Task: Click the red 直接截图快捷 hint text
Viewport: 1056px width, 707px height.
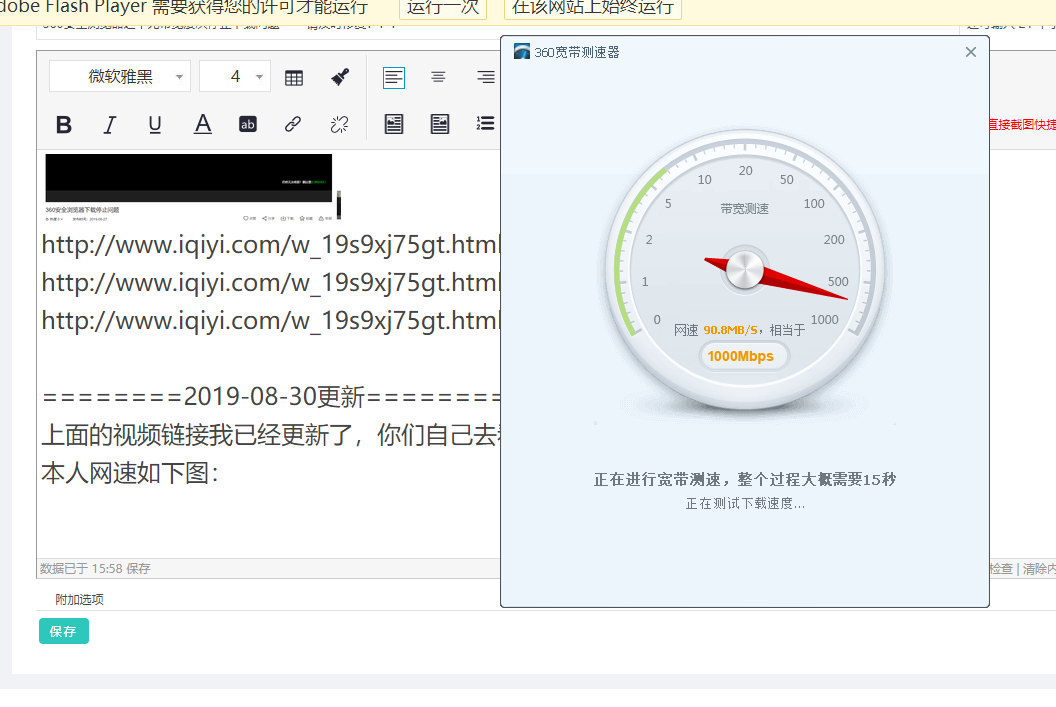Action: click(1022, 125)
